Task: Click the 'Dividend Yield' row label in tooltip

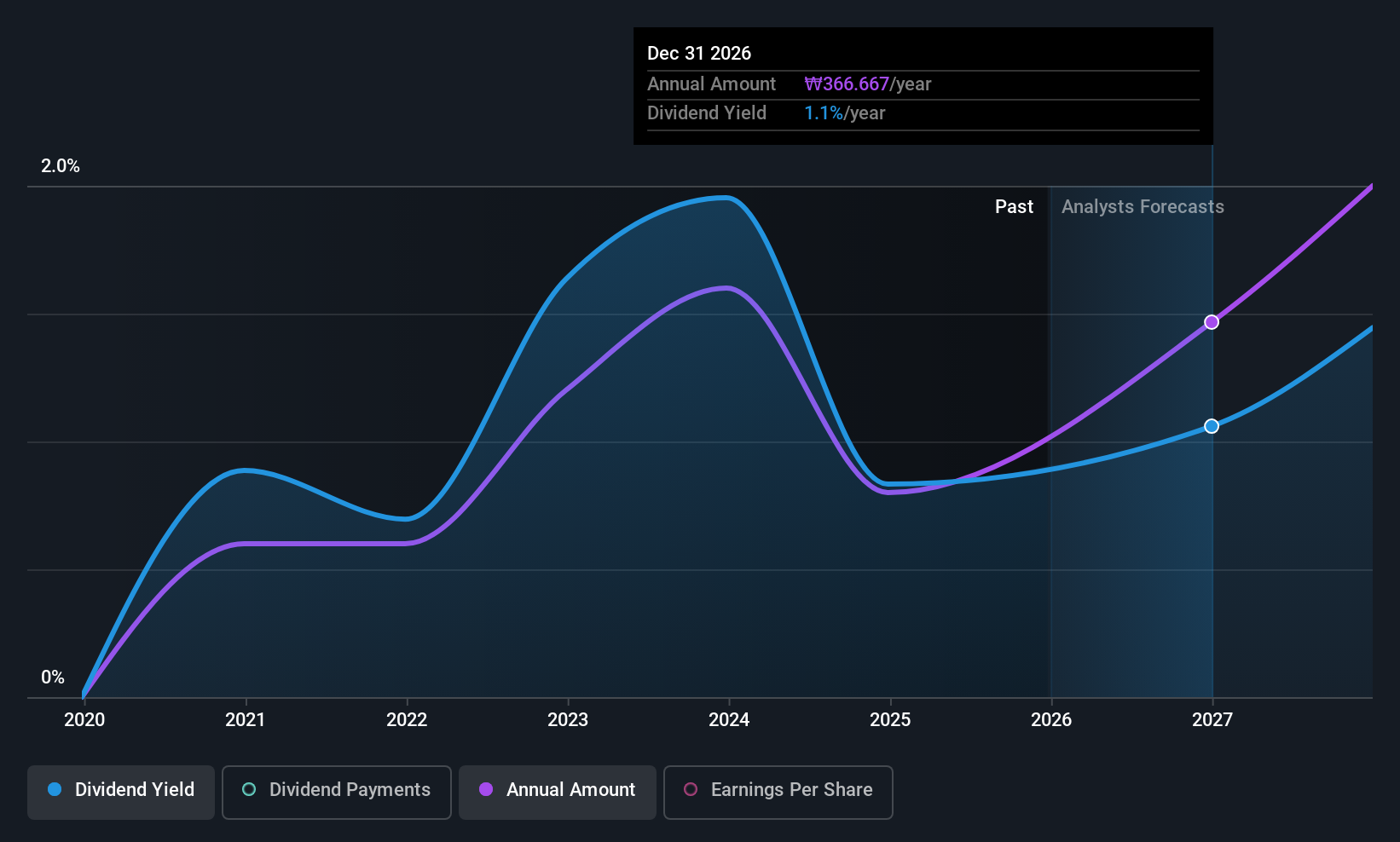Action: click(x=707, y=113)
